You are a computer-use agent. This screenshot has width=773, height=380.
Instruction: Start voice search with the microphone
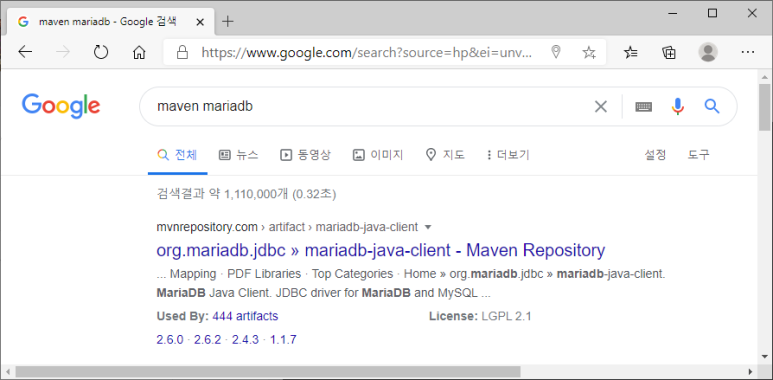coord(678,106)
